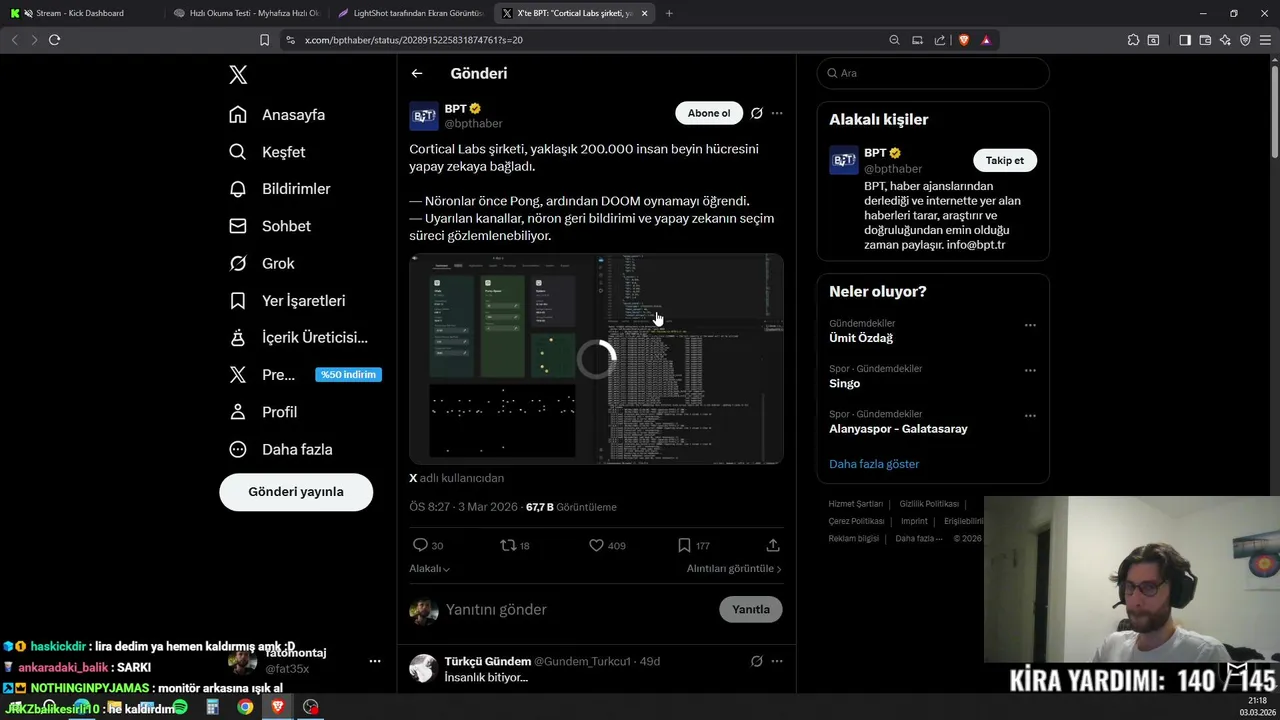Click the X logo in sidebar

tap(238, 74)
